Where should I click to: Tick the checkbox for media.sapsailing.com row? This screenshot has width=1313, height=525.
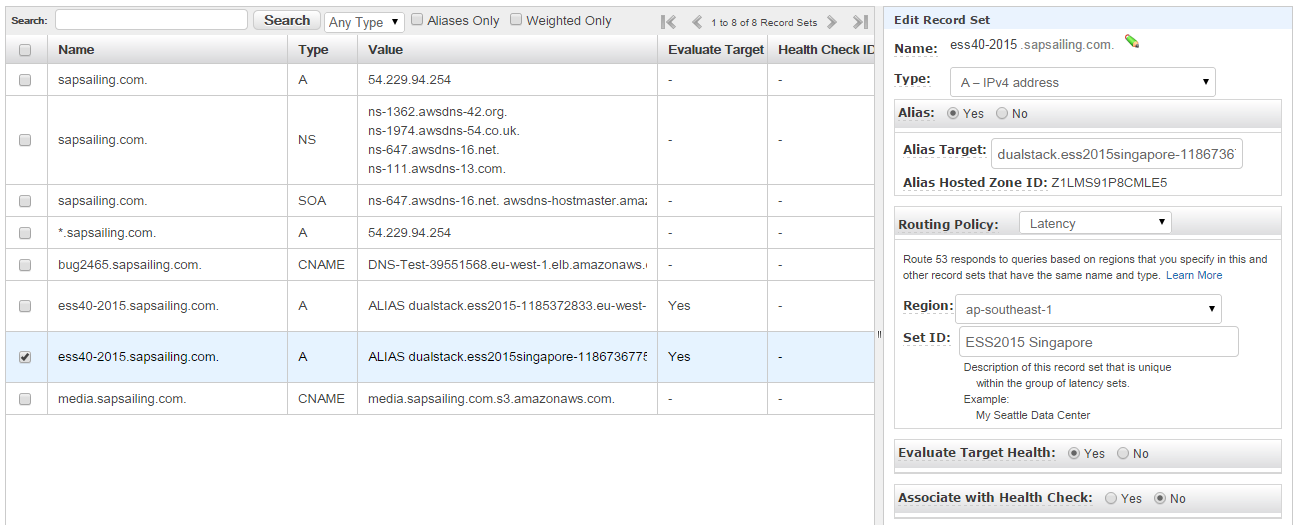pos(25,399)
